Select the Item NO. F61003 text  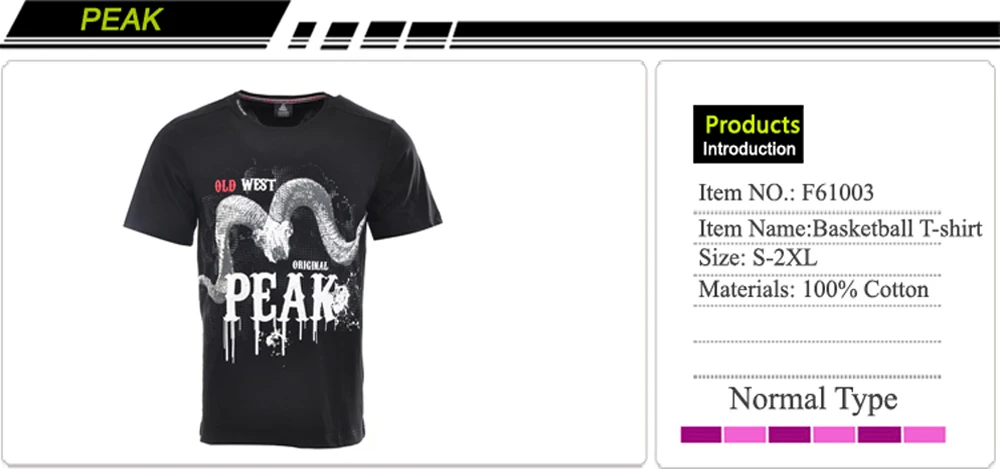(x=786, y=192)
